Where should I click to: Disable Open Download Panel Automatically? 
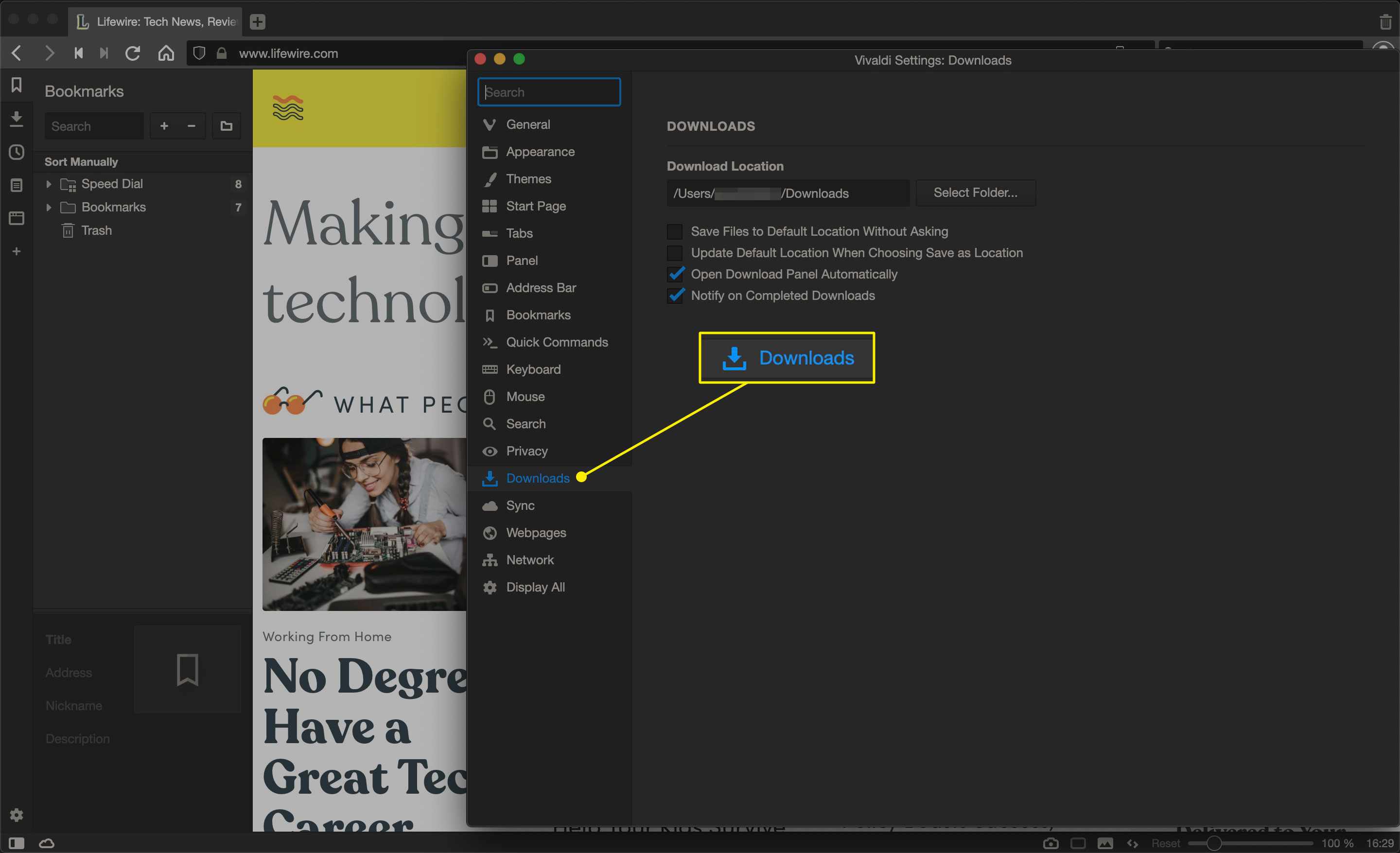pos(676,274)
